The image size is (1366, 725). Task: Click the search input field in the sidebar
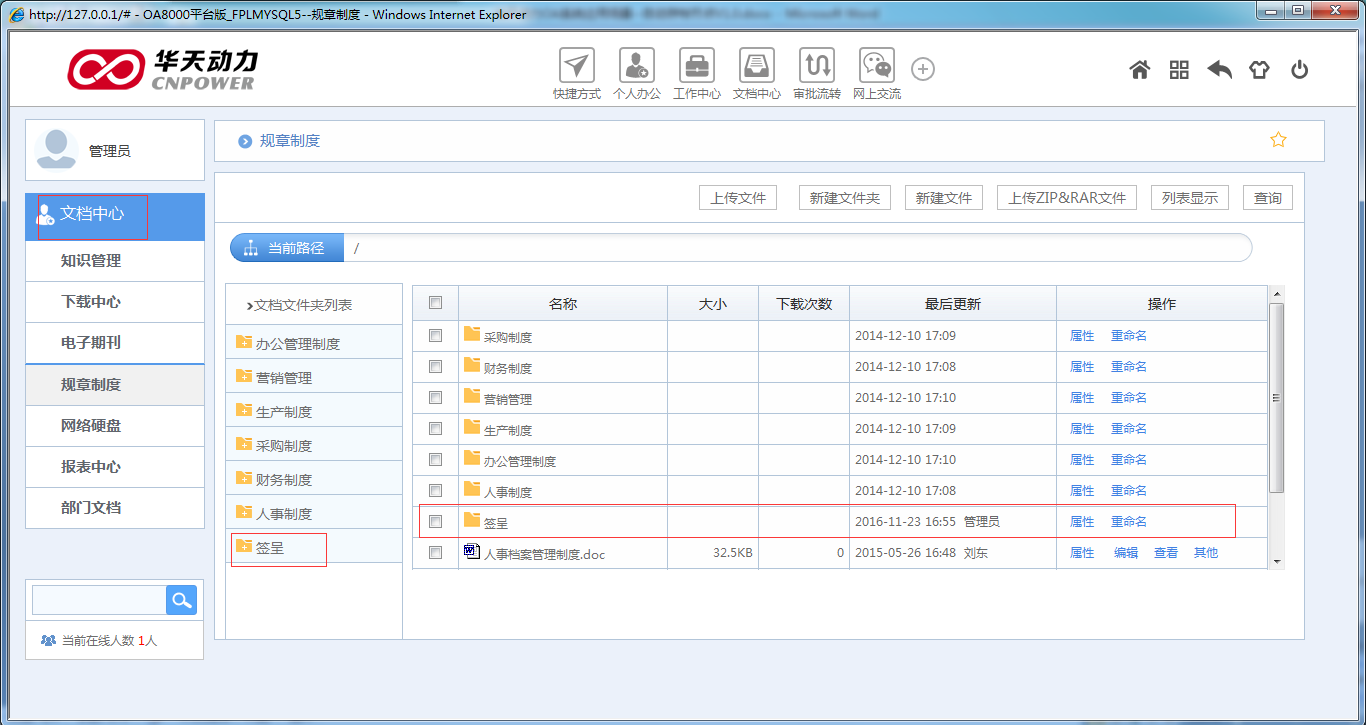(98, 600)
